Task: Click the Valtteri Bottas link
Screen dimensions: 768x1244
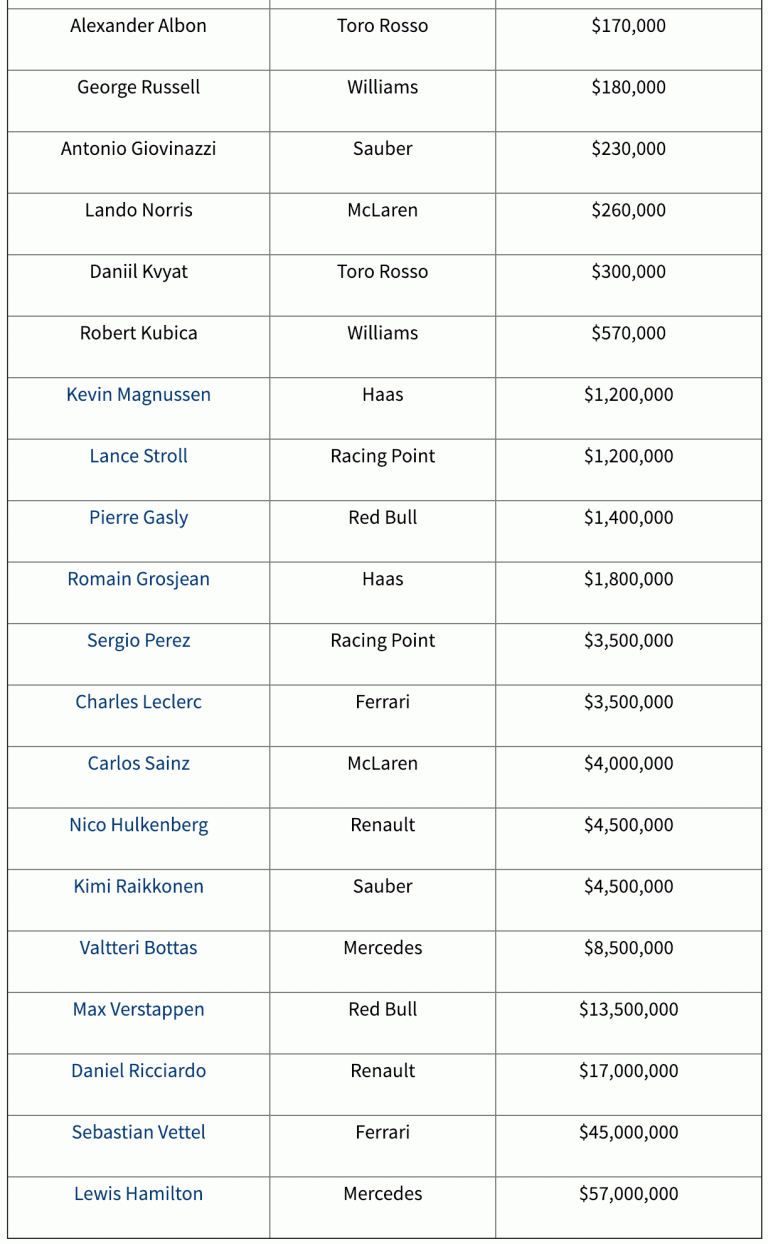Action: coord(138,948)
